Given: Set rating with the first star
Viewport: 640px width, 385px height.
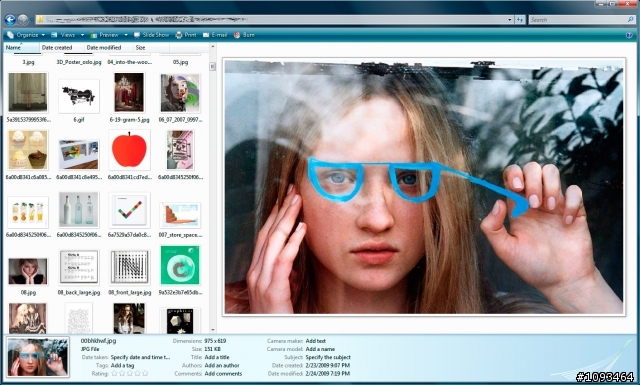Looking at the screenshot, I should coord(114,374).
